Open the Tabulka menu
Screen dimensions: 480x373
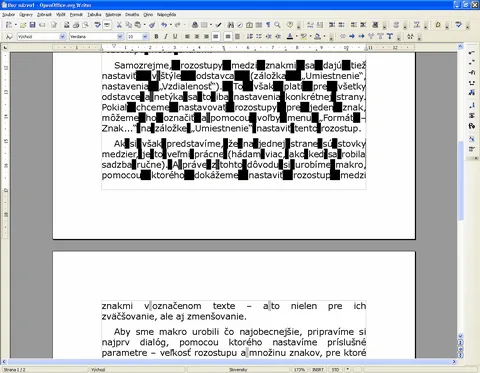94,15
